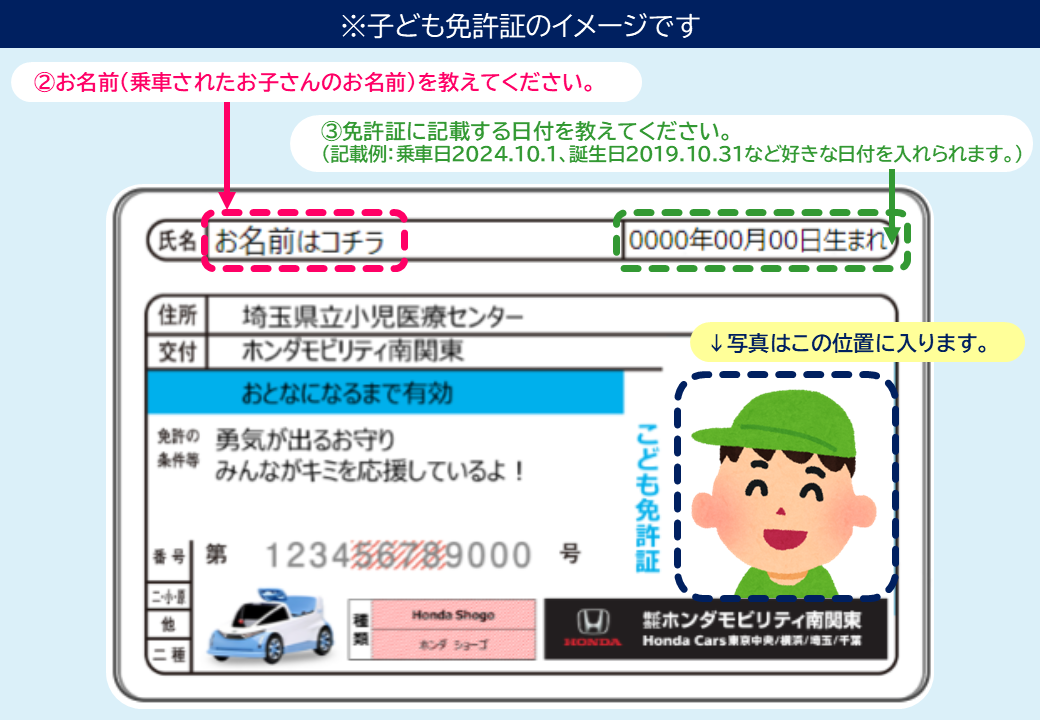
Task: Click the text 'Honda Cars 東京中央/横浜/埼玉/千葉'
Action: coord(751,640)
